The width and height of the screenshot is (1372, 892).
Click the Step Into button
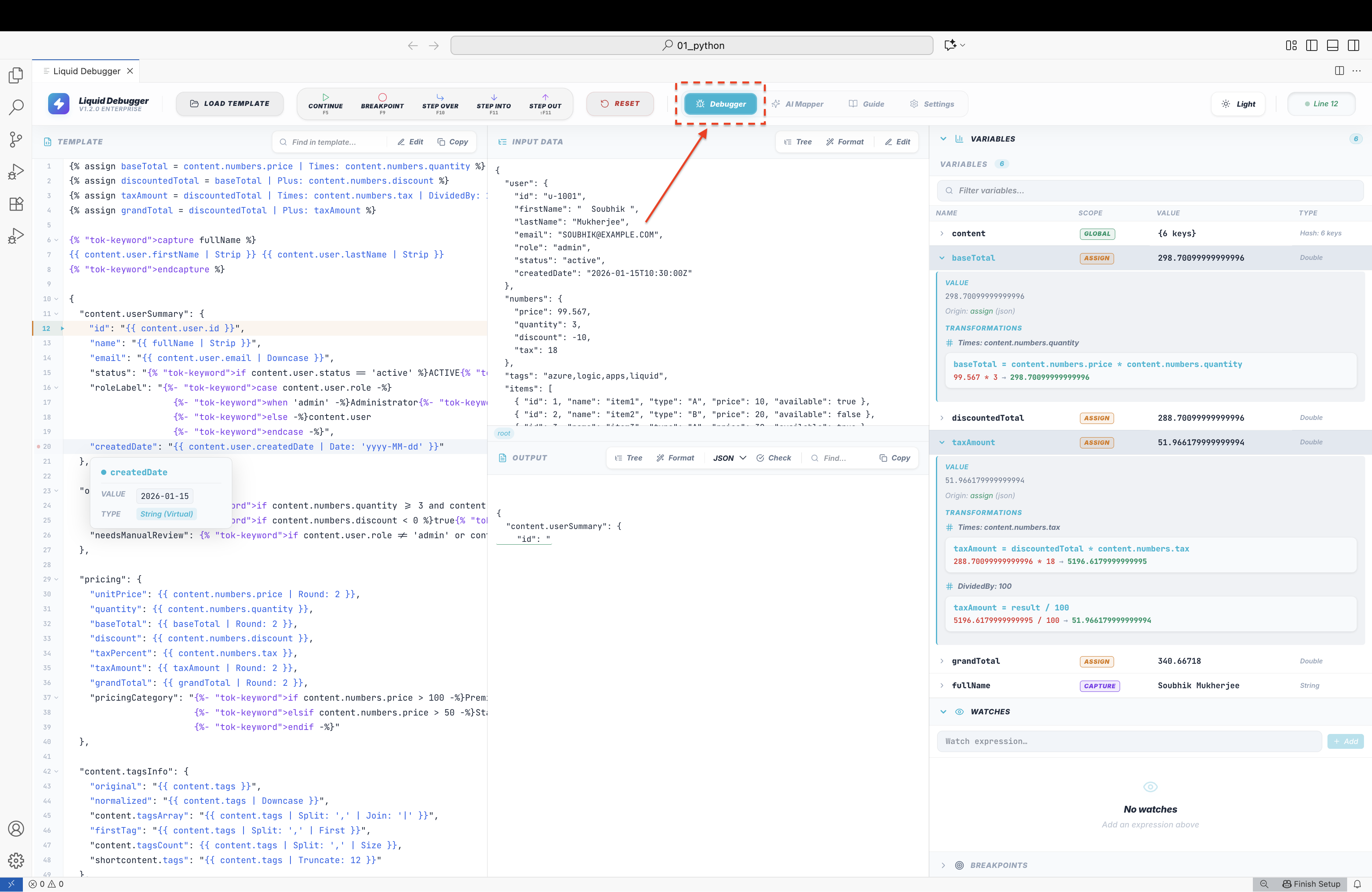493,104
